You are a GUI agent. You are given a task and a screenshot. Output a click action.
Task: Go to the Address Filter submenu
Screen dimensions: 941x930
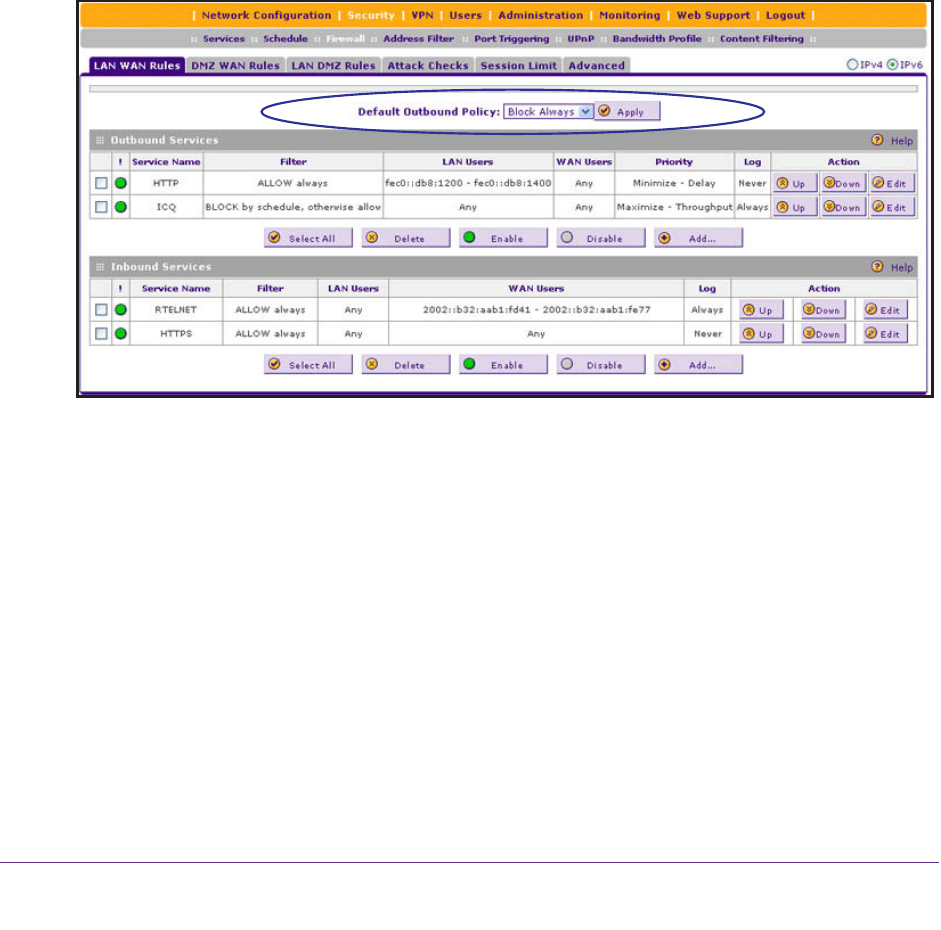click(418, 39)
